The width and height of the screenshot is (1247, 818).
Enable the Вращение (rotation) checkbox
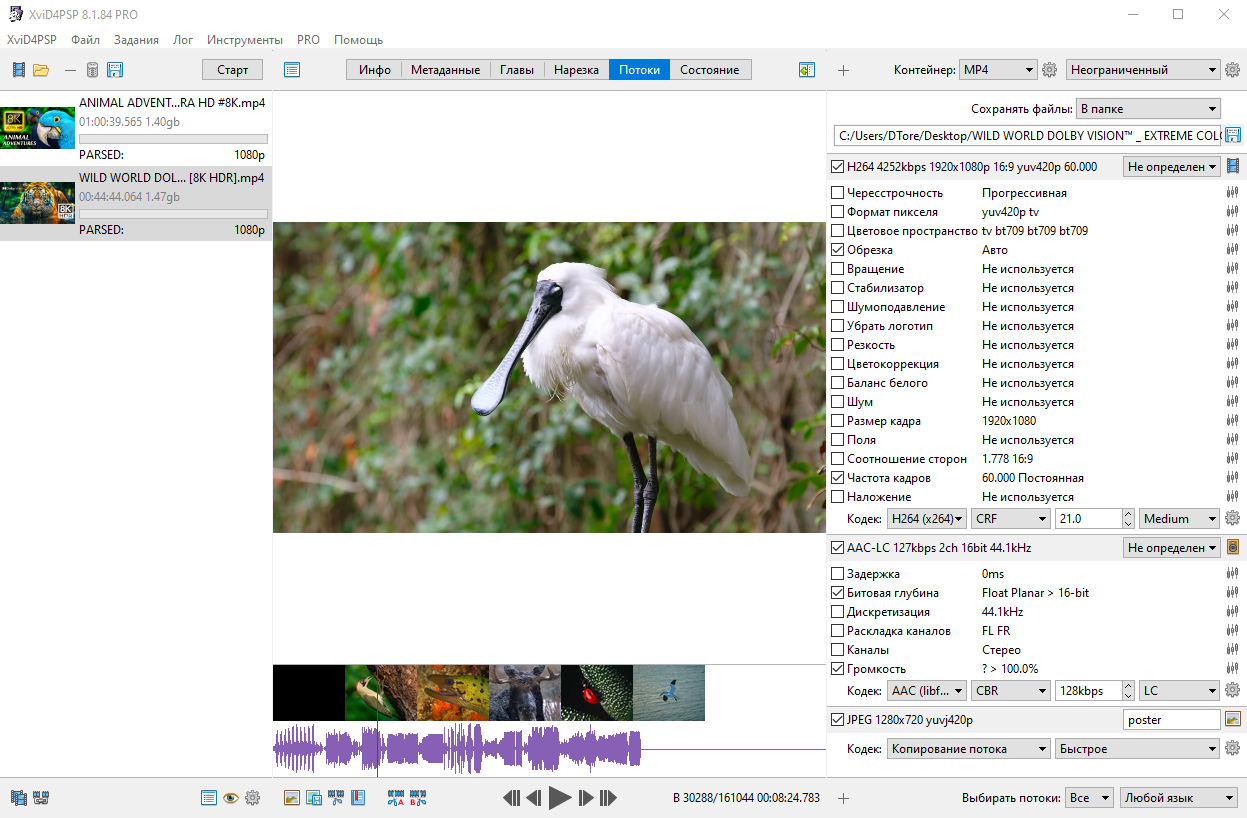(x=838, y=269)
